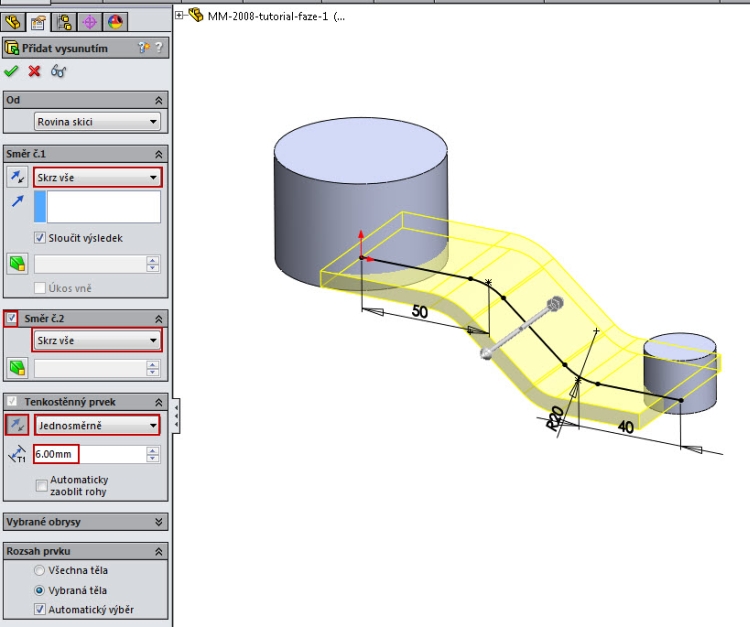Collapse the Tenkostěnný prvek section
Viewport: 750px width, 627px height.
(x=158, y=402)
